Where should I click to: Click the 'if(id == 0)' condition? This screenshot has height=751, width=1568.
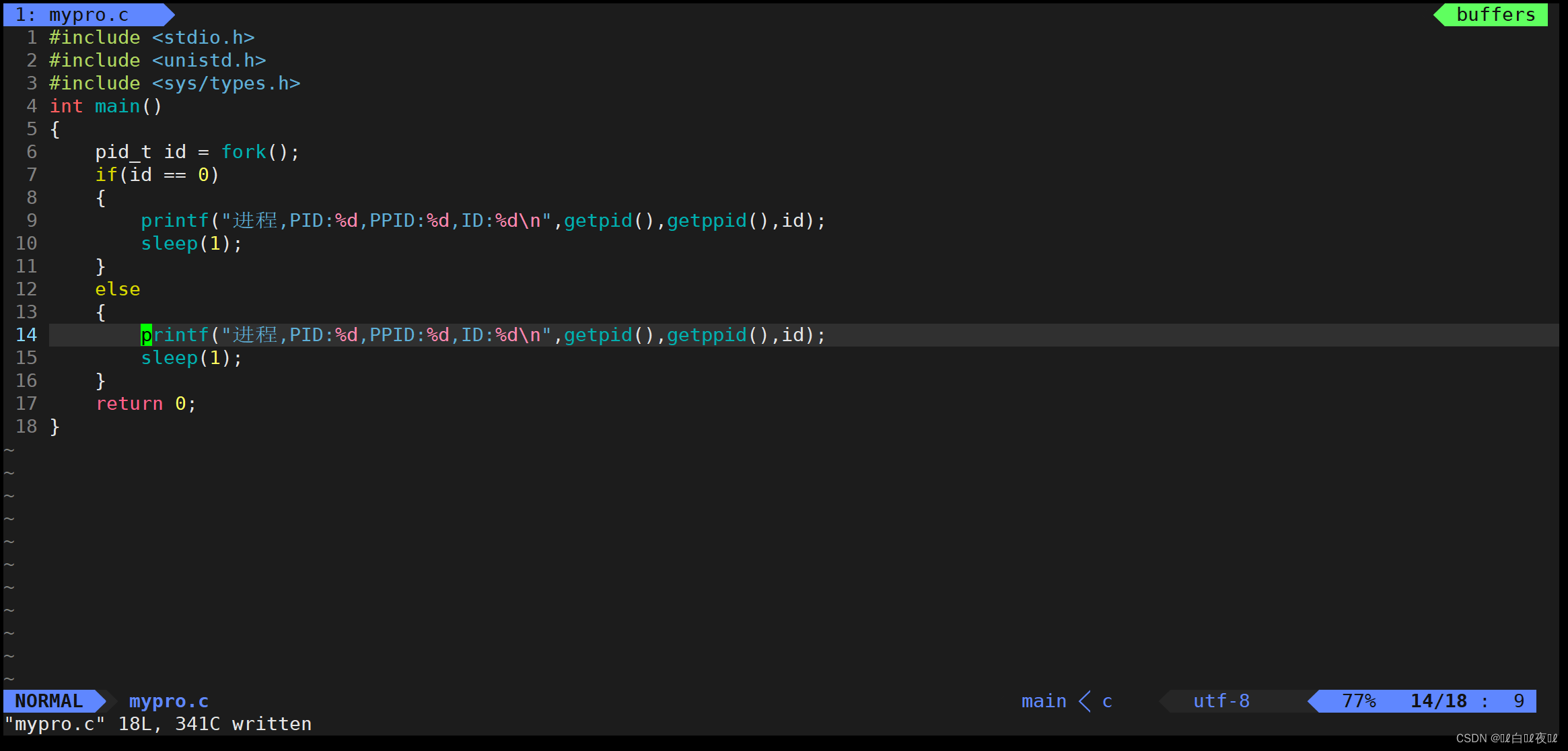coord(157,175)
